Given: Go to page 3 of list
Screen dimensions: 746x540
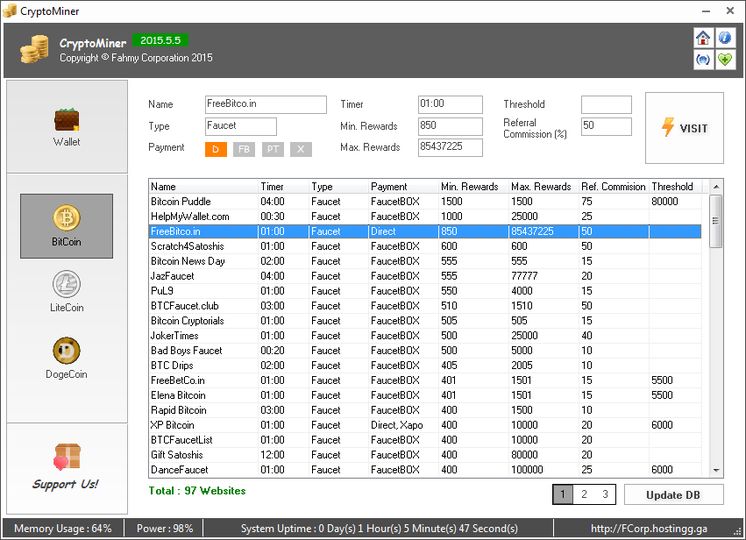Looking at the screenshot, I should [605, 494].
